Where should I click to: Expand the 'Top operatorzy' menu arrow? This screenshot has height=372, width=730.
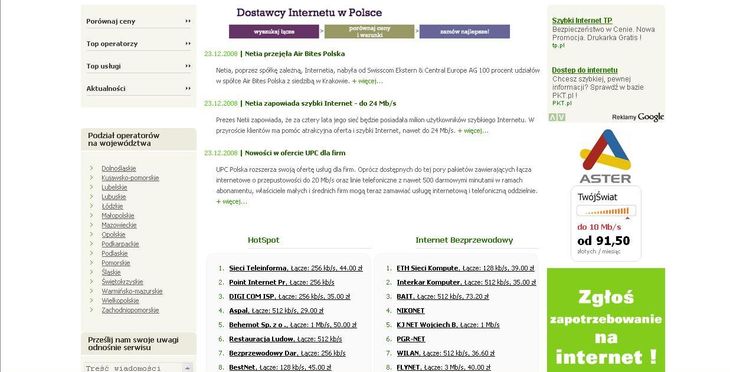188,43
